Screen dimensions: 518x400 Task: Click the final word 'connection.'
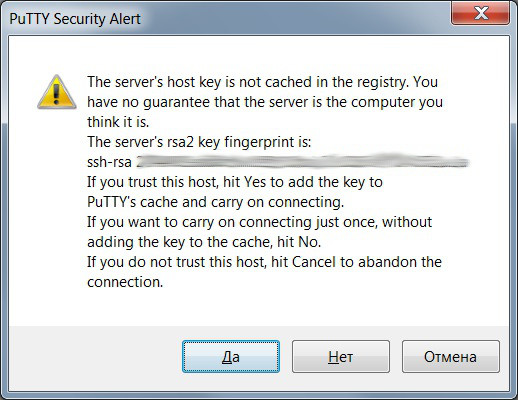click(x=125, y=282)
